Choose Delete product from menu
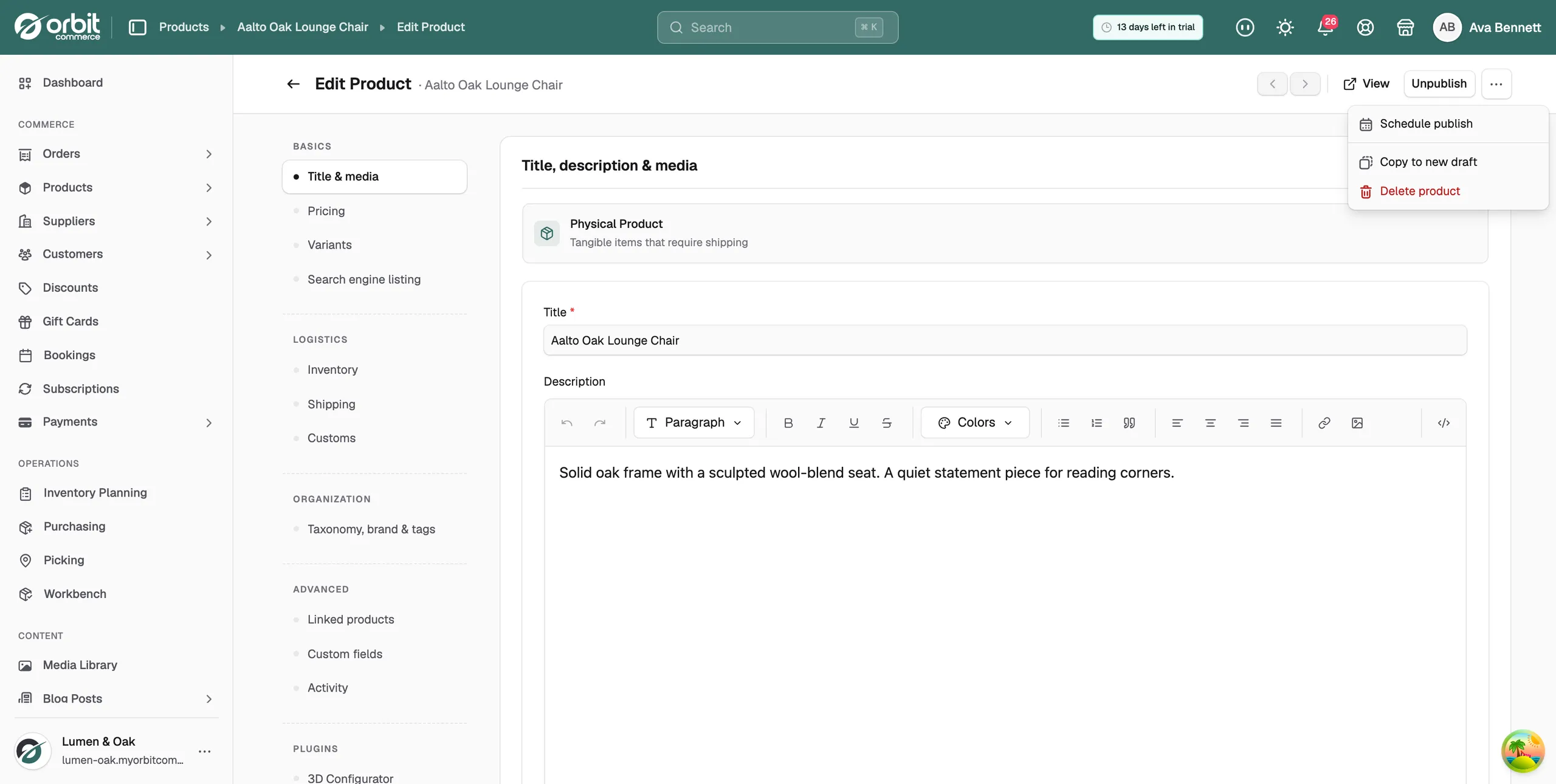This screenshot has width=1556, height=784. [1448, 191]
